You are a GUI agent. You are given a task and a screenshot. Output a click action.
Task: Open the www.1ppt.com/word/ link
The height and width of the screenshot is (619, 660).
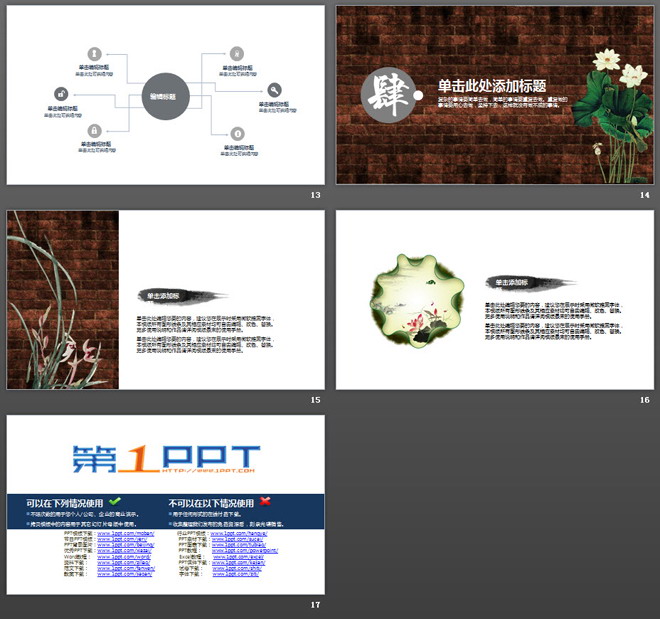[124, 557]
